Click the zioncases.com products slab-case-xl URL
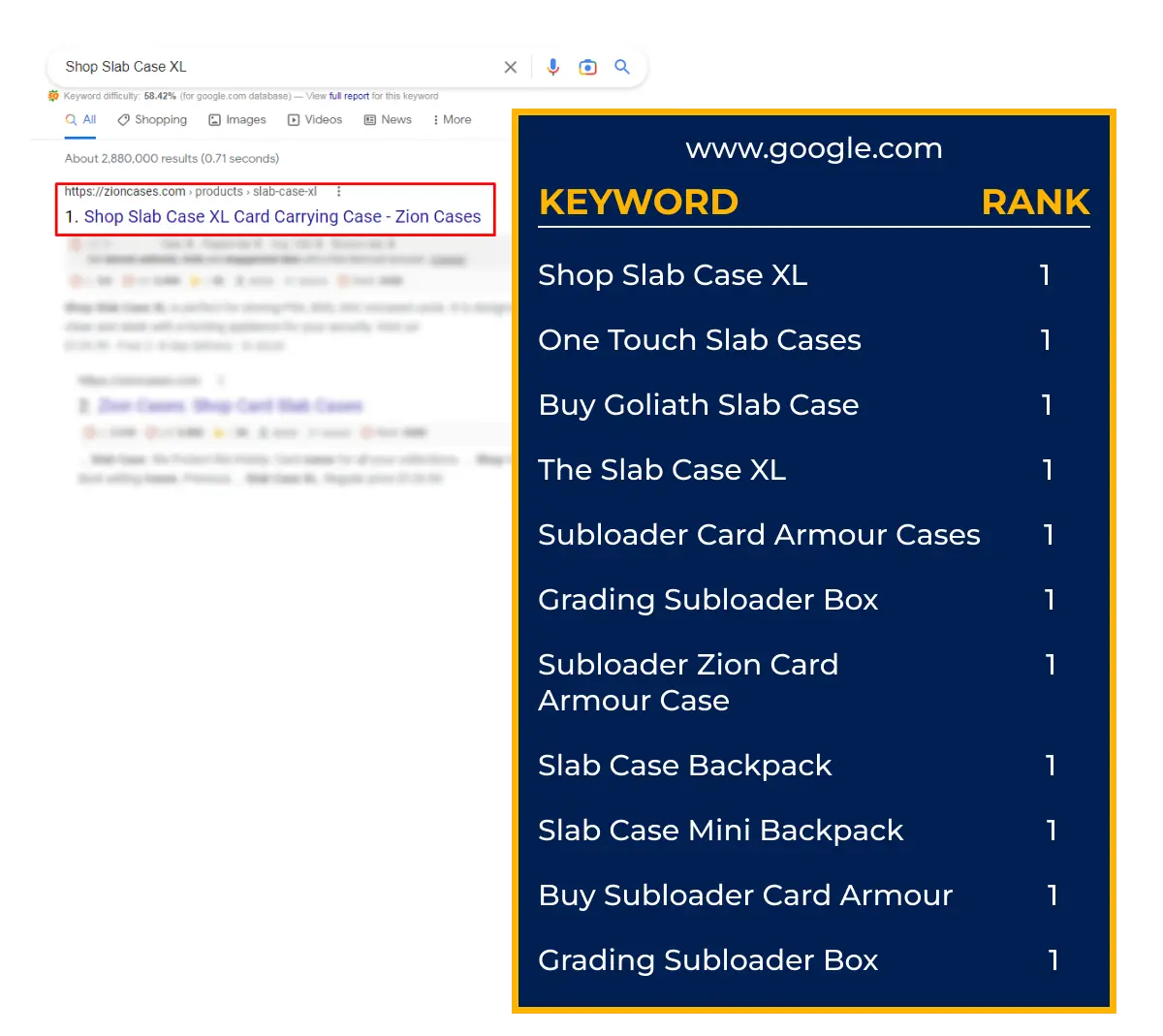This screenshot has height=1036, width=1163. pos(191,192)
